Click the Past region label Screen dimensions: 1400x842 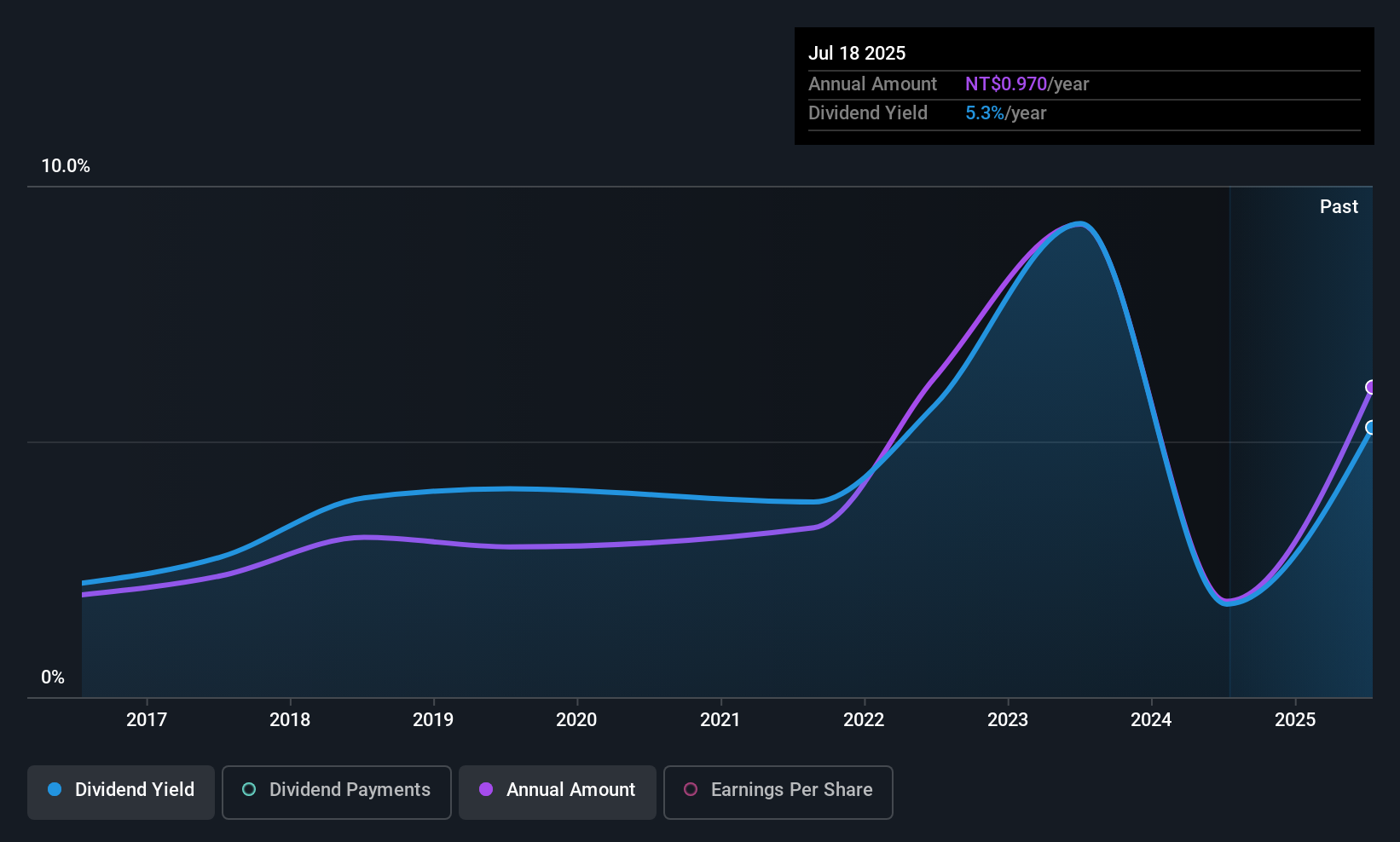(x=1339, y=206)
